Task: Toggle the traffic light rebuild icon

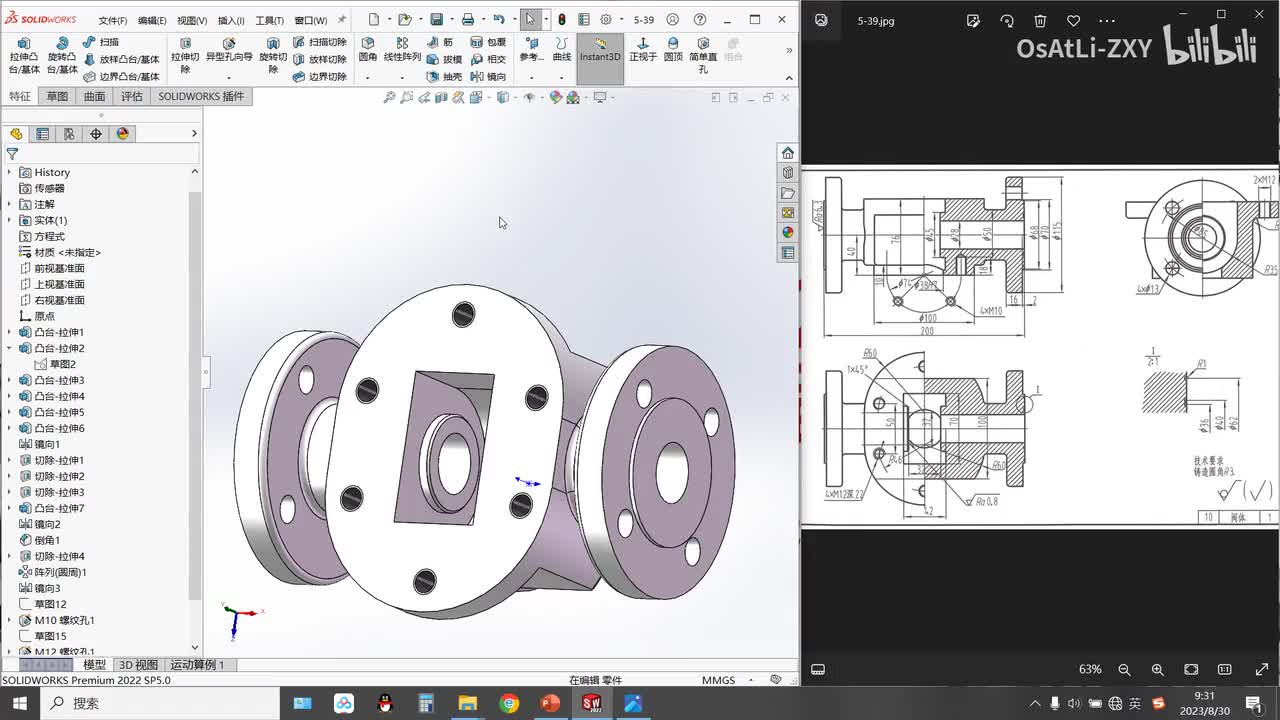Action: pos(561,20)
